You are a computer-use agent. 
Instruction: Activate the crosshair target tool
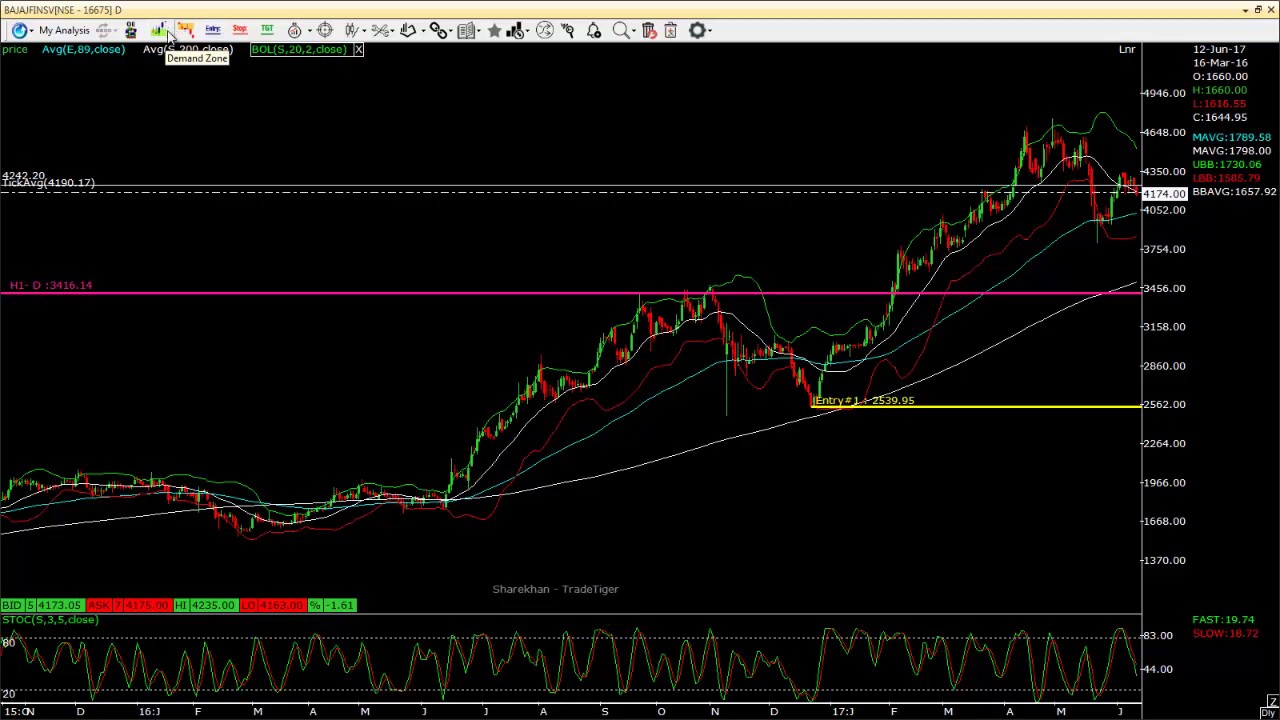tap(325, 30)
